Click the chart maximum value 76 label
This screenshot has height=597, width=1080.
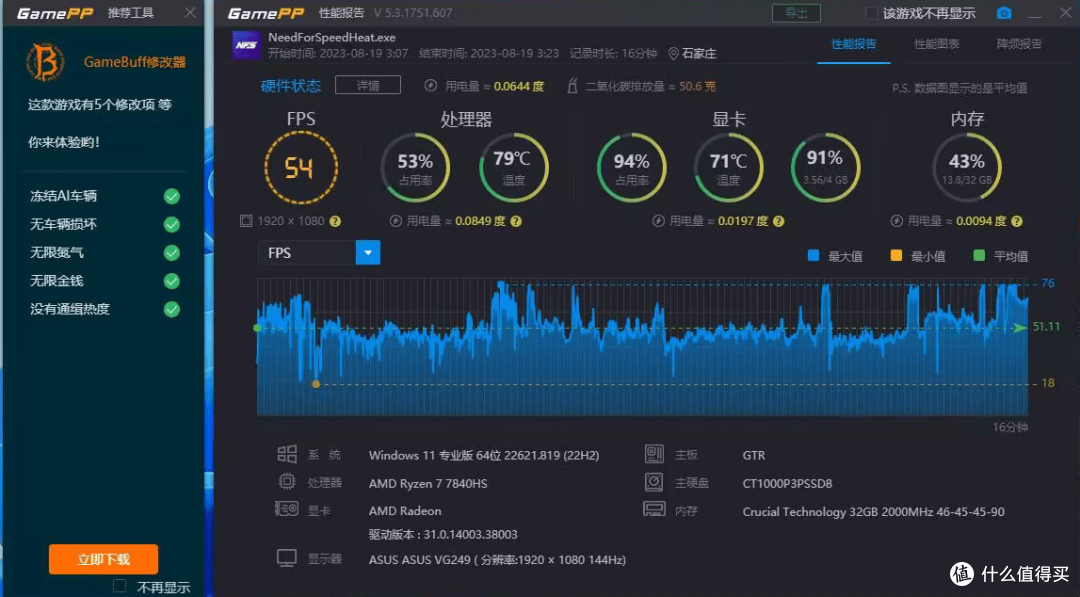tap(1048, 283)
